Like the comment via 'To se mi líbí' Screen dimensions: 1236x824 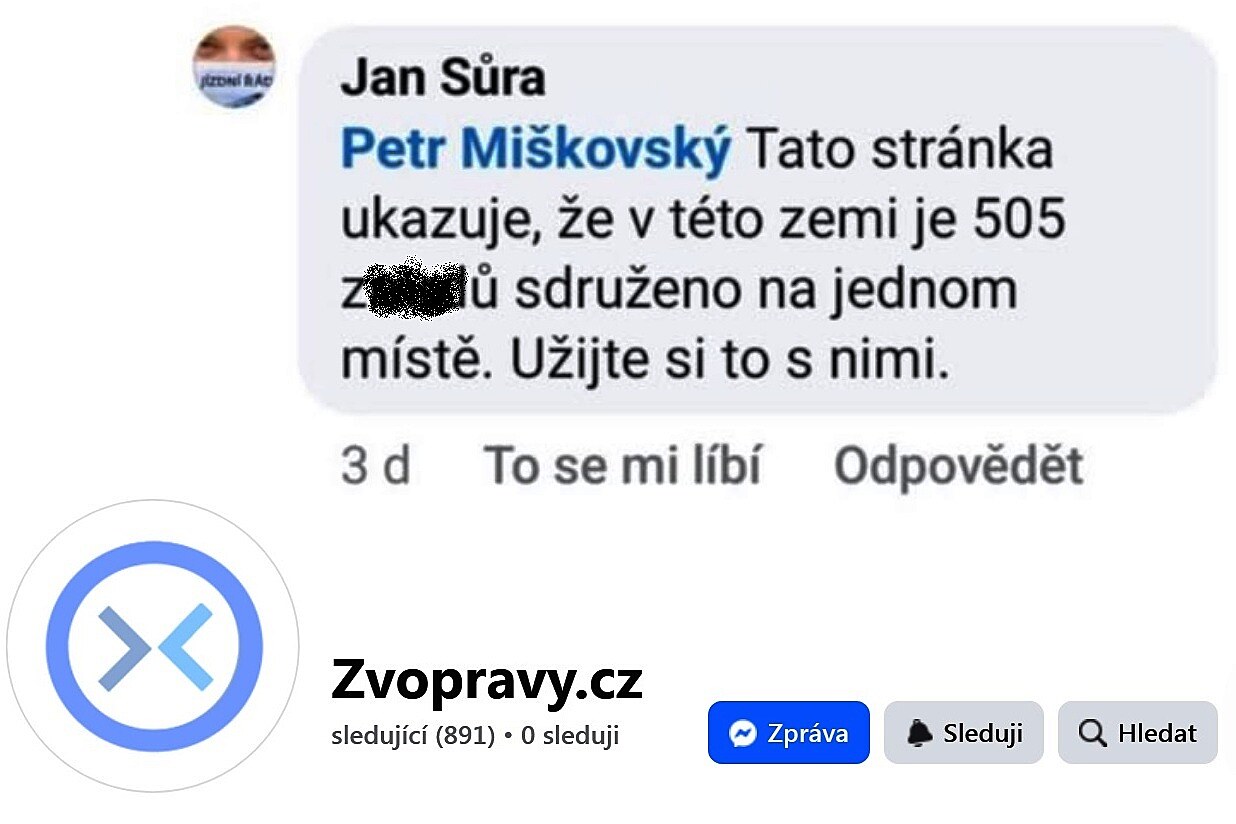(x=622, y=467)
